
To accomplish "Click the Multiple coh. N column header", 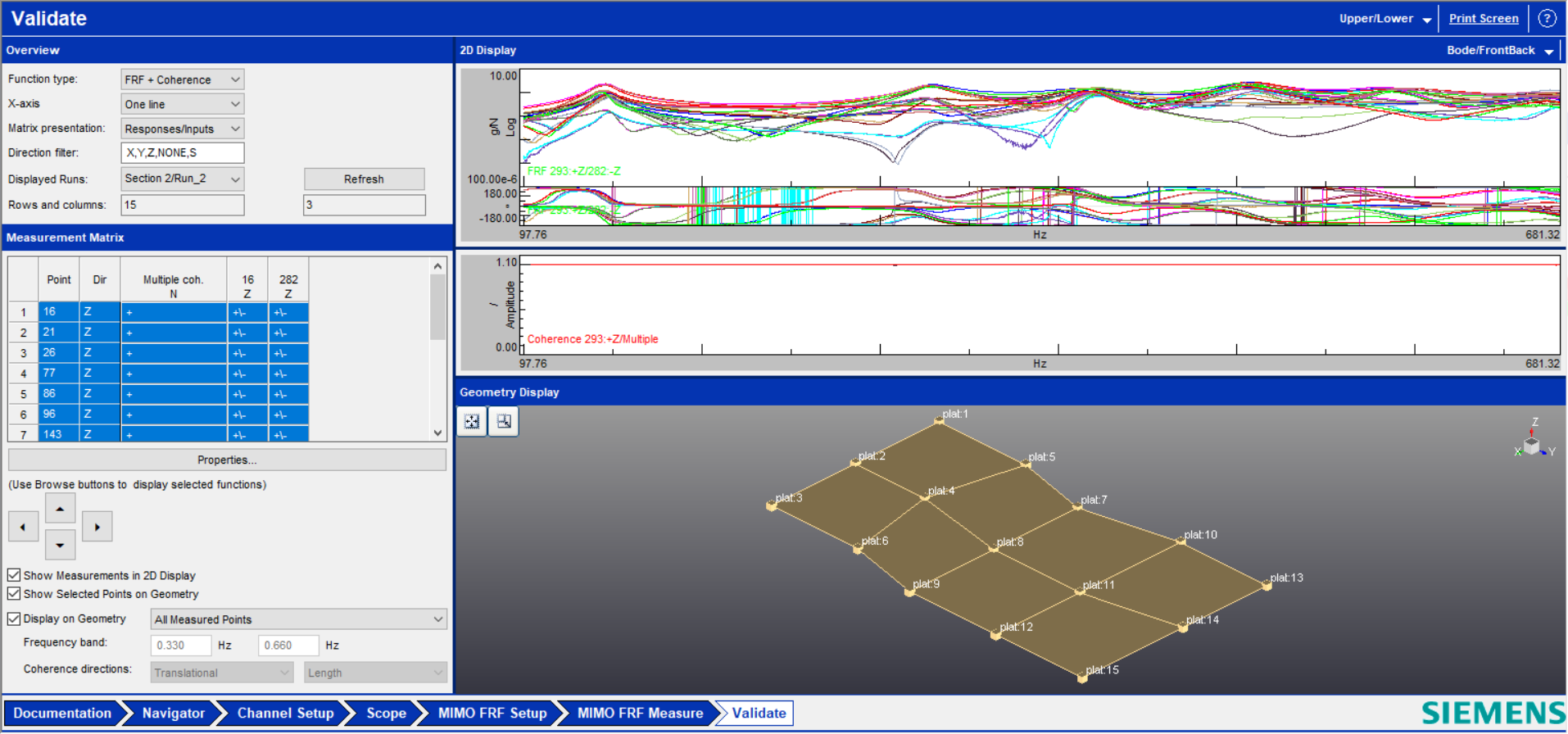I will coord(173,279).
